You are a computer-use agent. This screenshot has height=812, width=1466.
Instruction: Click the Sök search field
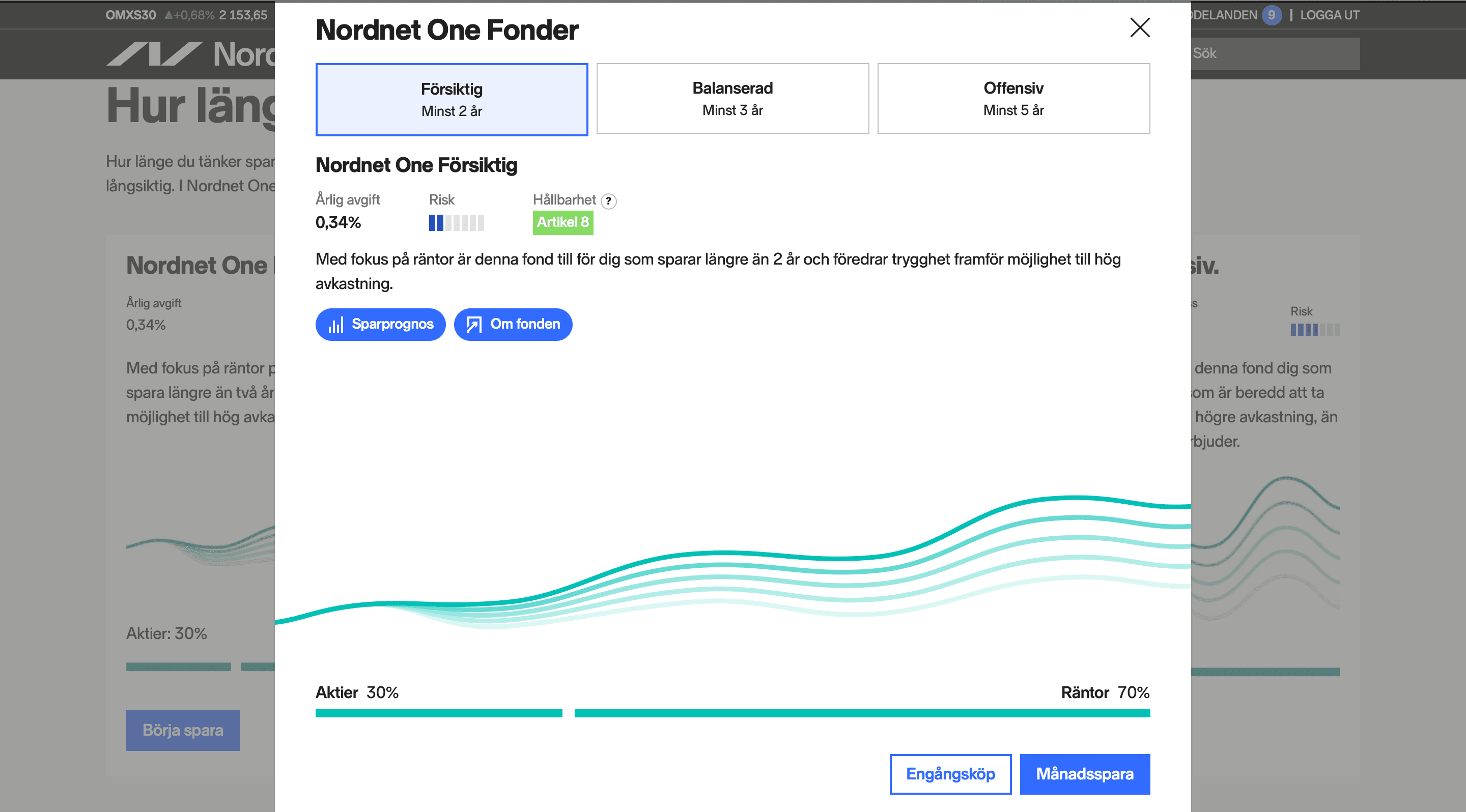coord(1275,53)
